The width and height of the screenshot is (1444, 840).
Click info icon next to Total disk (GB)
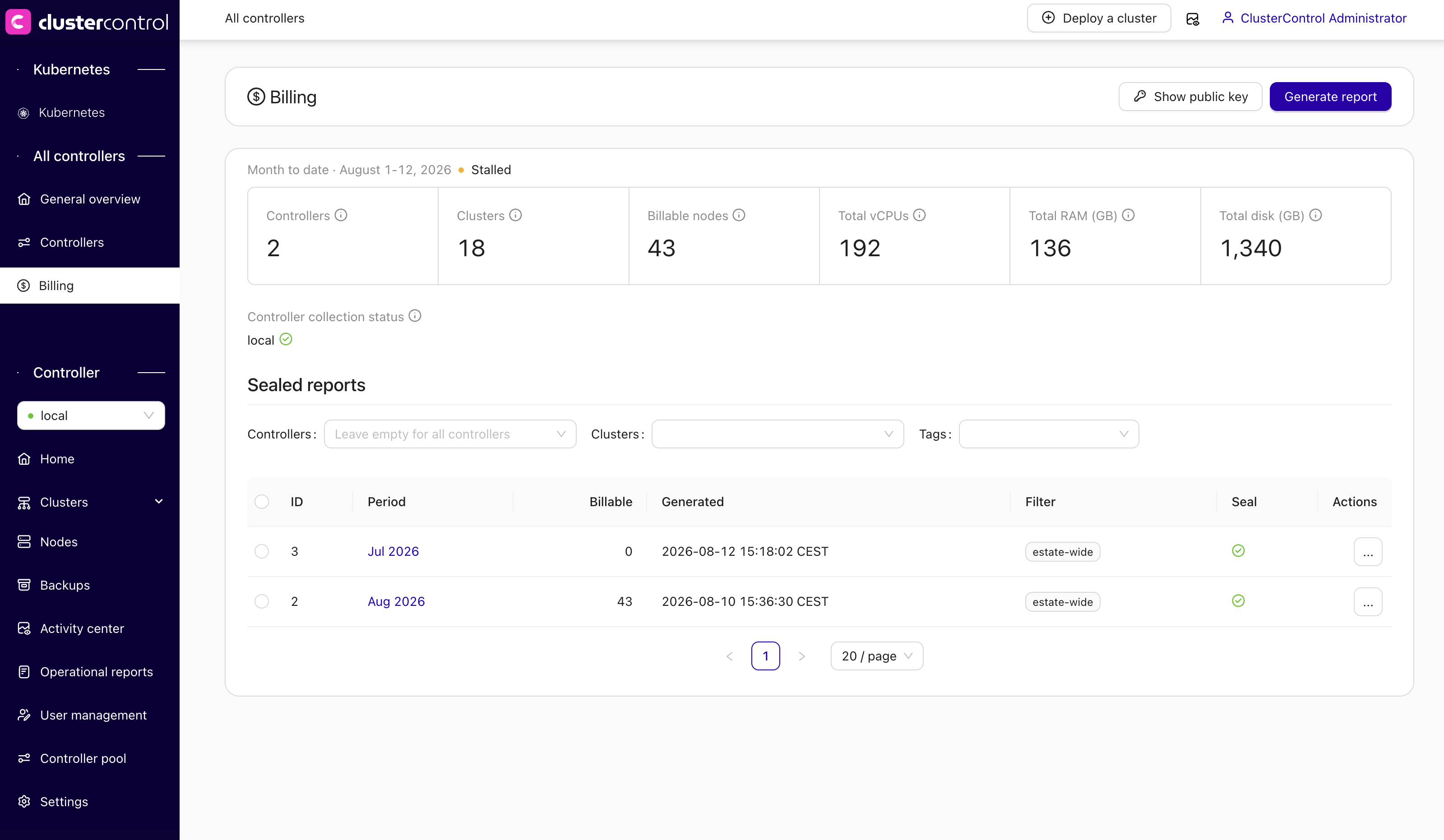[x=1316, y=215]
